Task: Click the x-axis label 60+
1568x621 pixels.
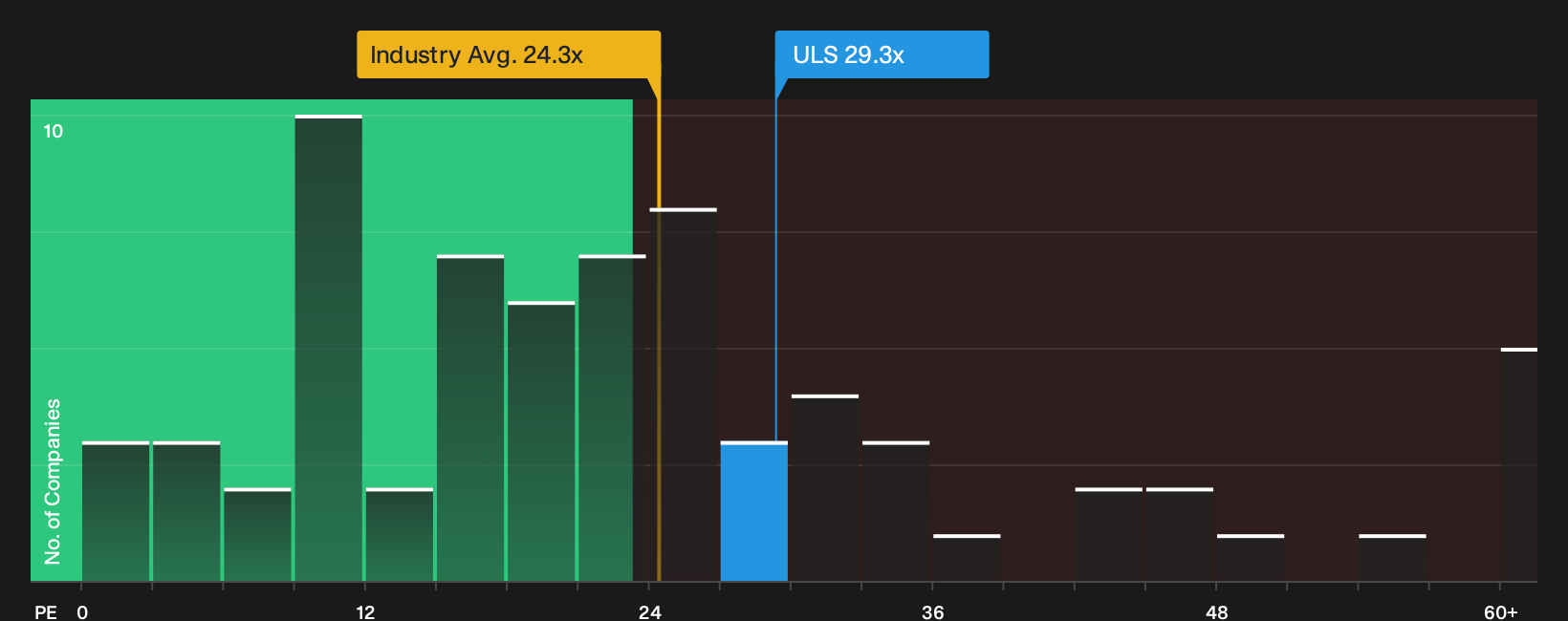Action: click(1501, 611)
